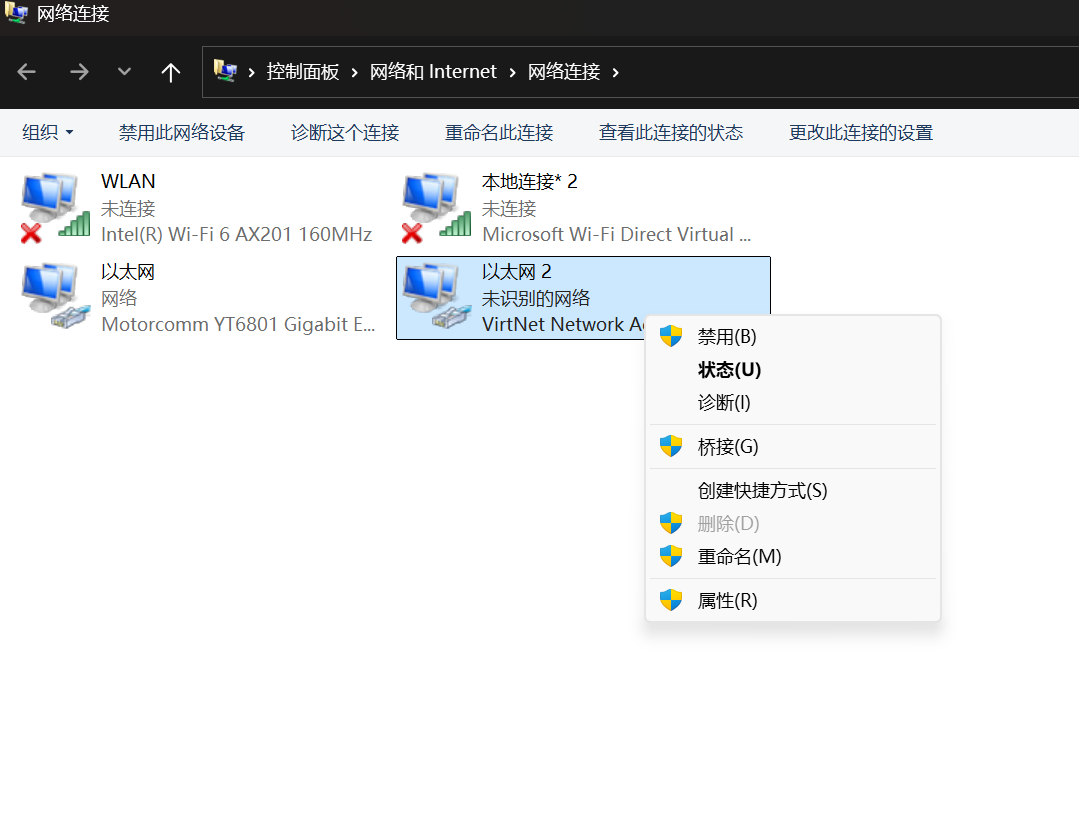Choose 桥接(G) from context menu
This screenshot has height=835, width=1079.
[793, 447]
